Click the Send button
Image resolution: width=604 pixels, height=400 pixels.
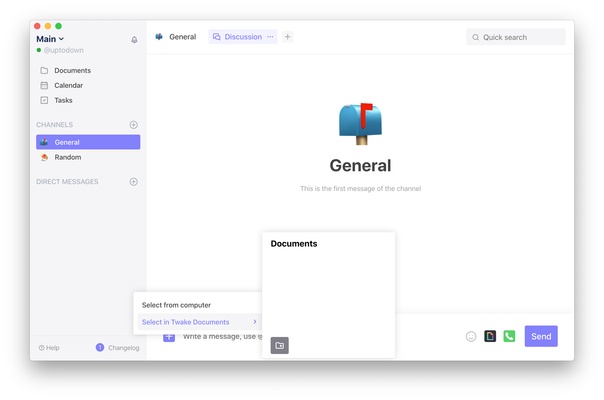click(x=541, y=336)
